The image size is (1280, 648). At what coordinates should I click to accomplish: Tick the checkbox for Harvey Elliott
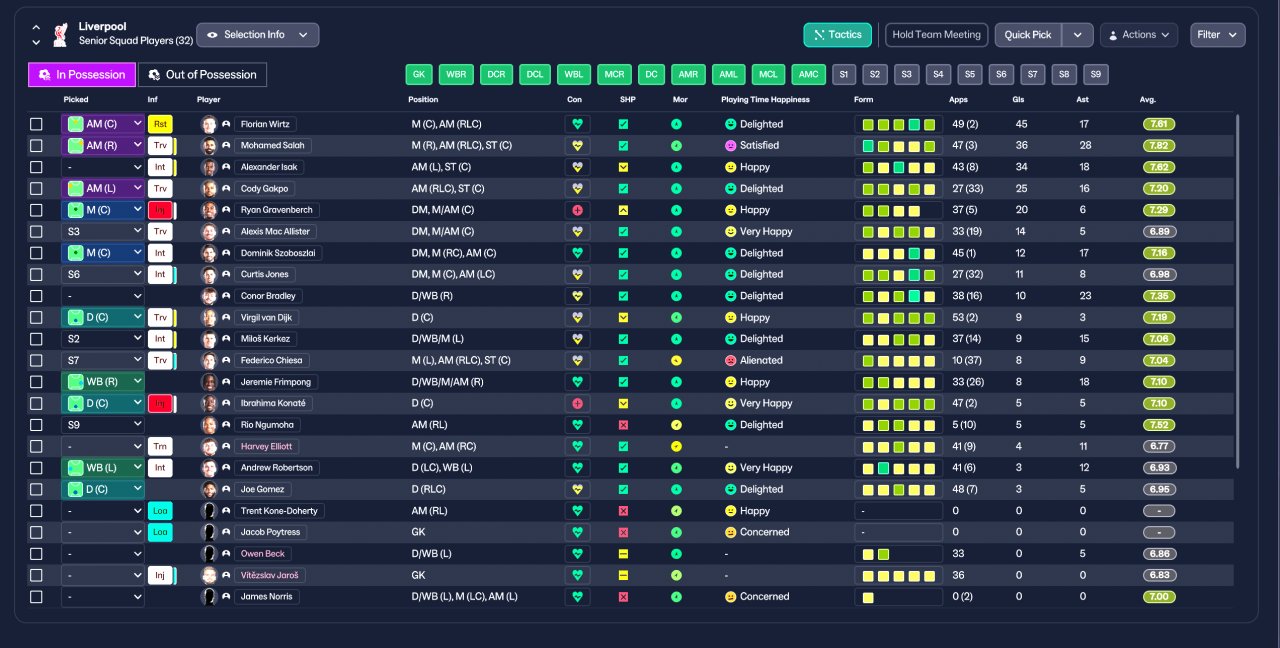click(37, 446)
